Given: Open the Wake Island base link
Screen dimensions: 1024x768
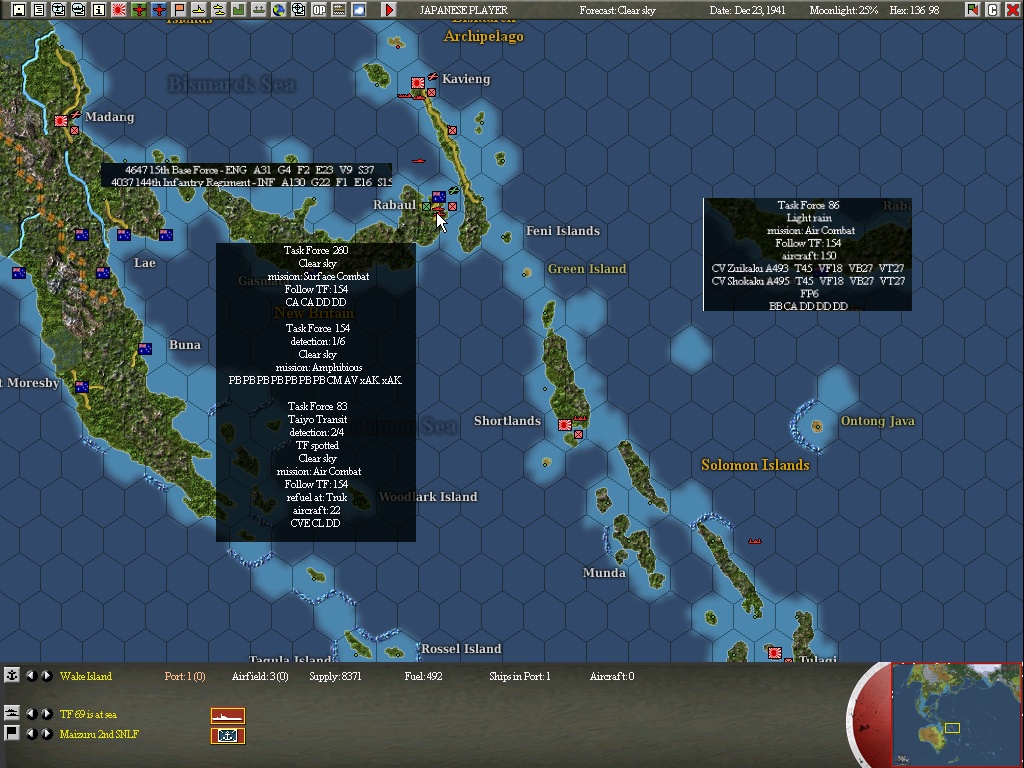Looking at the screenshot, I should [86, 676].
